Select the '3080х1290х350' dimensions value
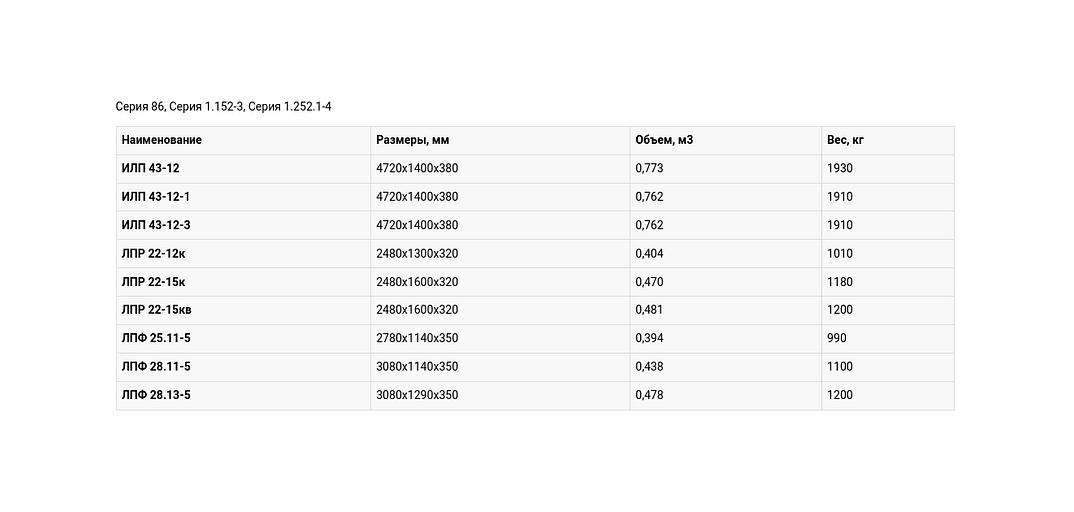This screenshot has width=1074, height=512. 417,395
